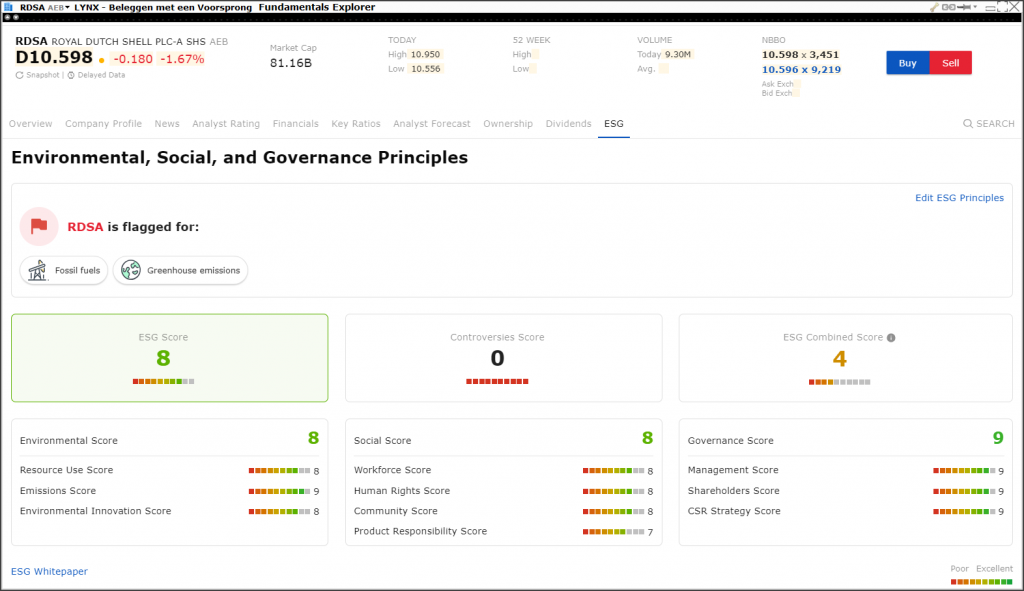Viewport: 1024px width, 591px height.
Task: Click the ESG Combined Score 4 rating bar
Action: (x=839, y=382)
